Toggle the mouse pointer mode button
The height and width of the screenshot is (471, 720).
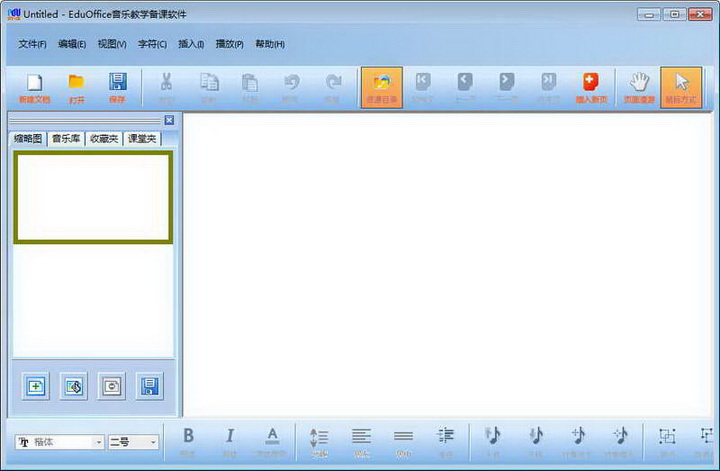click(681, 87)
